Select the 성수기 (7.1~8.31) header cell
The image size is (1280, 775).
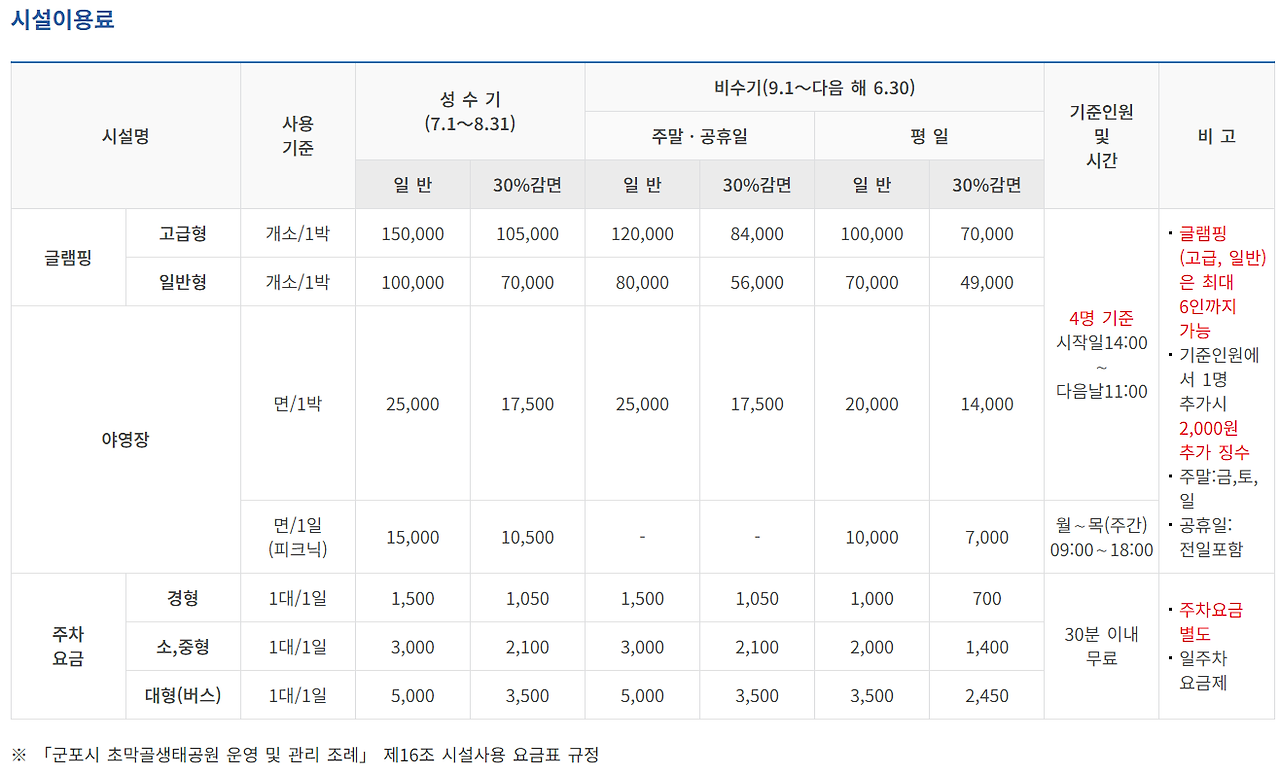coord(470,112)
